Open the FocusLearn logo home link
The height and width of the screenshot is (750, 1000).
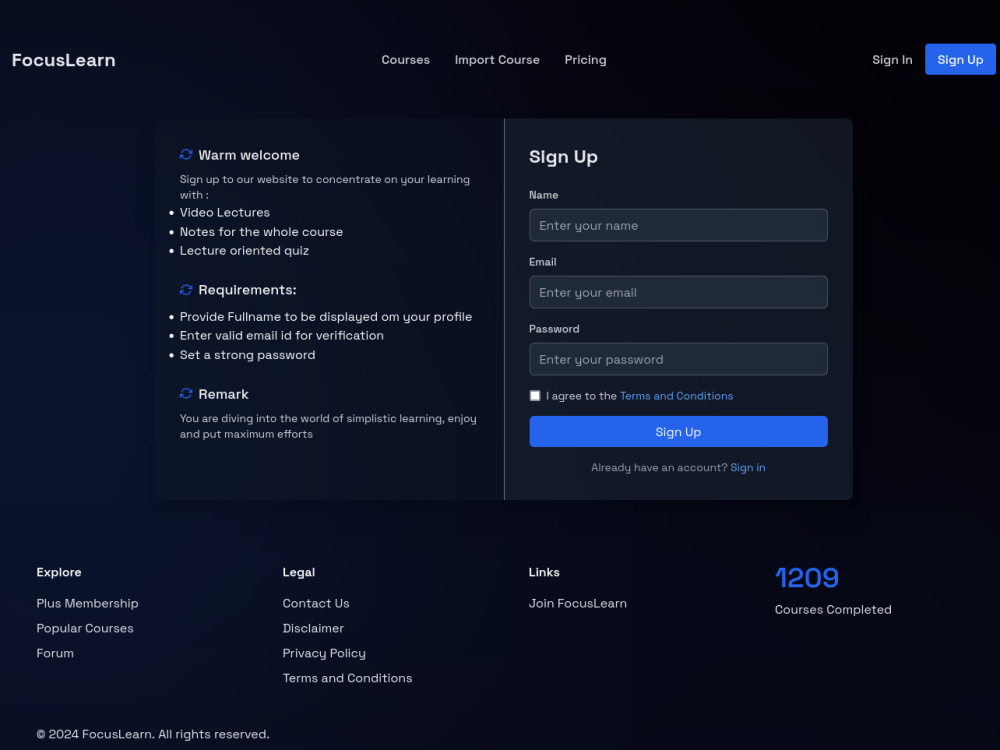pyautogui.click(x=64, y=60)
